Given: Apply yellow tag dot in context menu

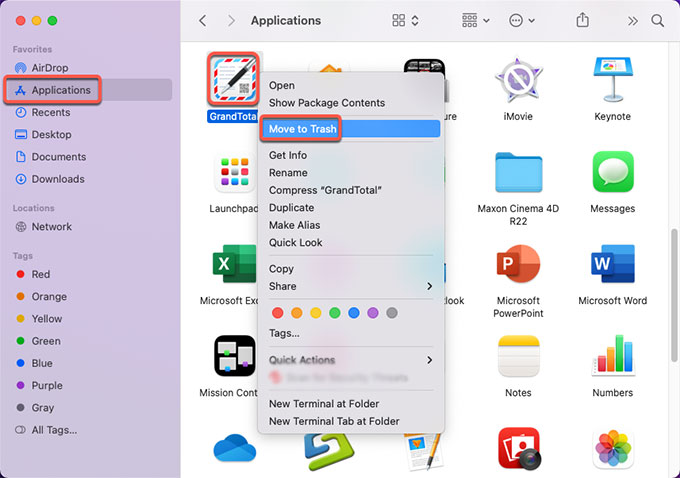Looking at the screenshot, I should pos(316,313).
